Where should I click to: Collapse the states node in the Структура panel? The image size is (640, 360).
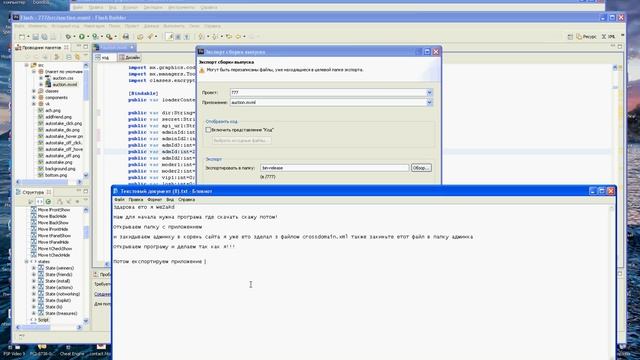pos(27,261)
